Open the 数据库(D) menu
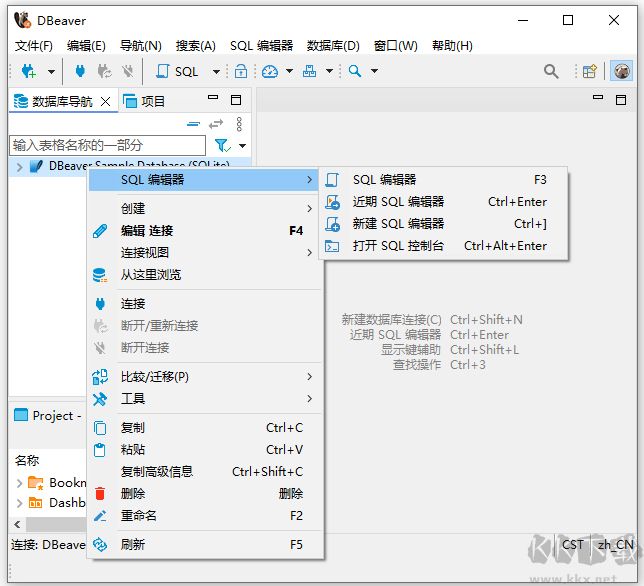Image resolution: width=644 pixels, height=586 pixels. 333,46
